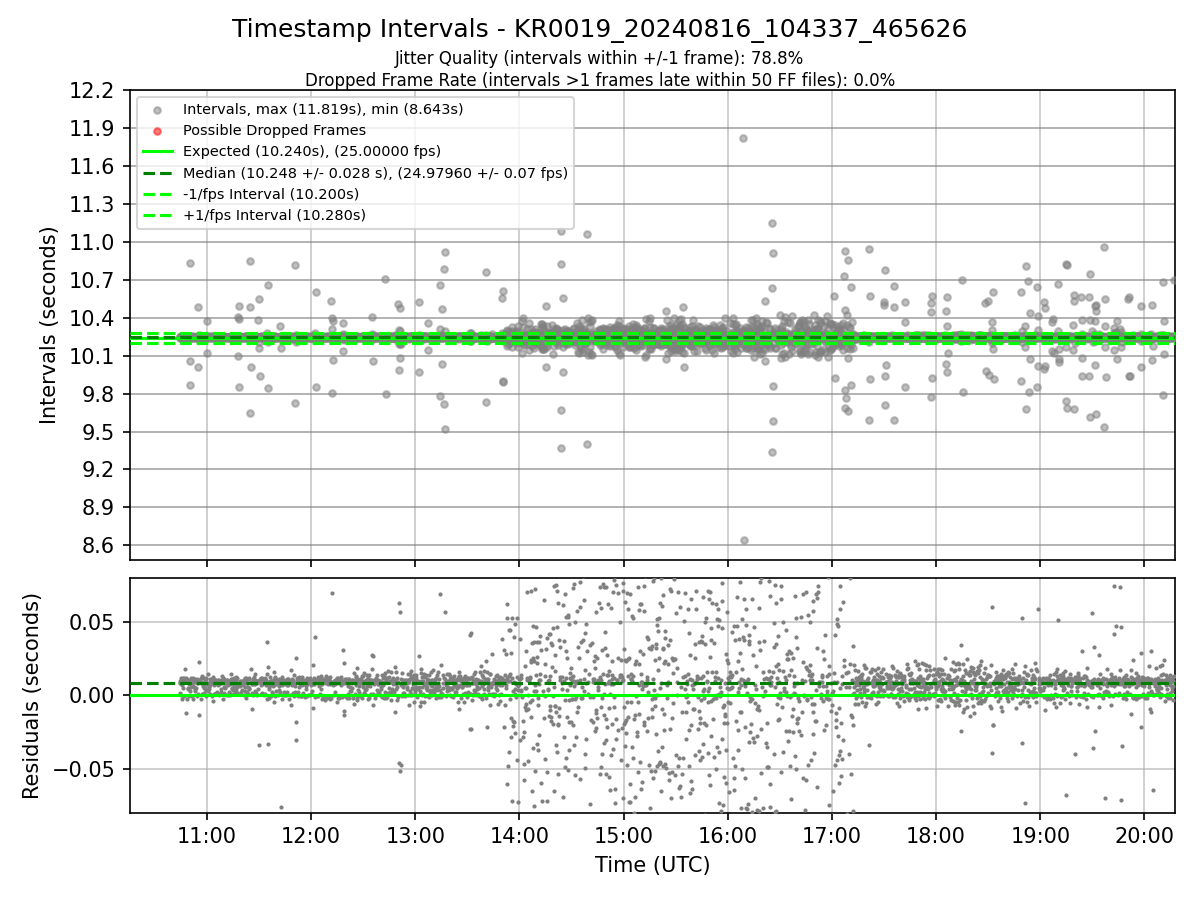The image size is (1200, 900).
Task: Click the 15:00 time tick label
Action: click(x=623, y=836)
